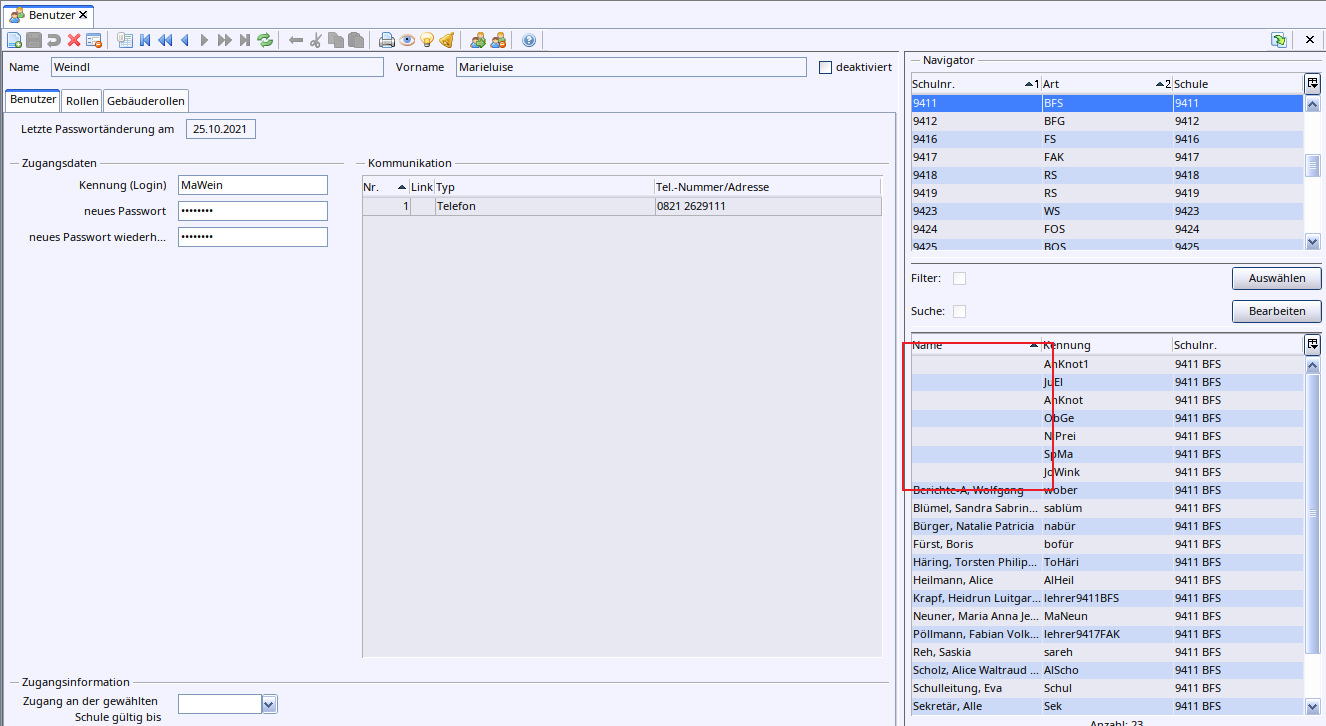
Task: Click the fast forward double-arrow icon
Action: point(225,40)
